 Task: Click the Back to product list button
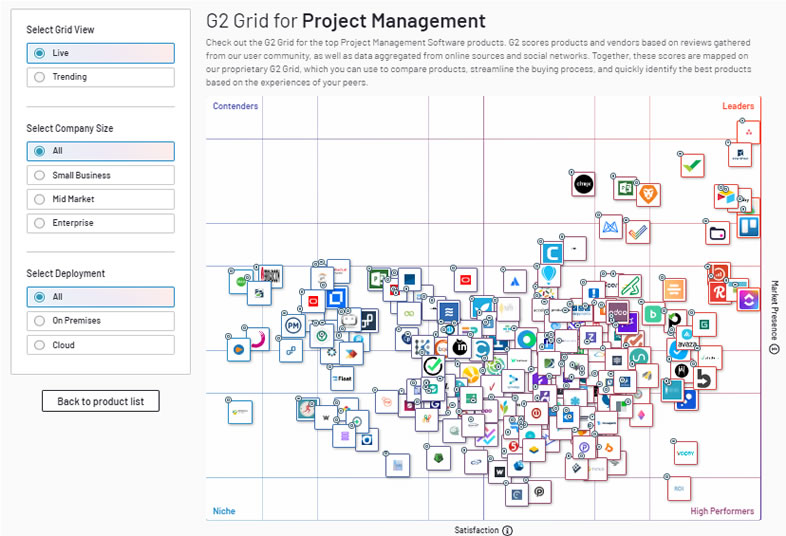pos(101,401)
